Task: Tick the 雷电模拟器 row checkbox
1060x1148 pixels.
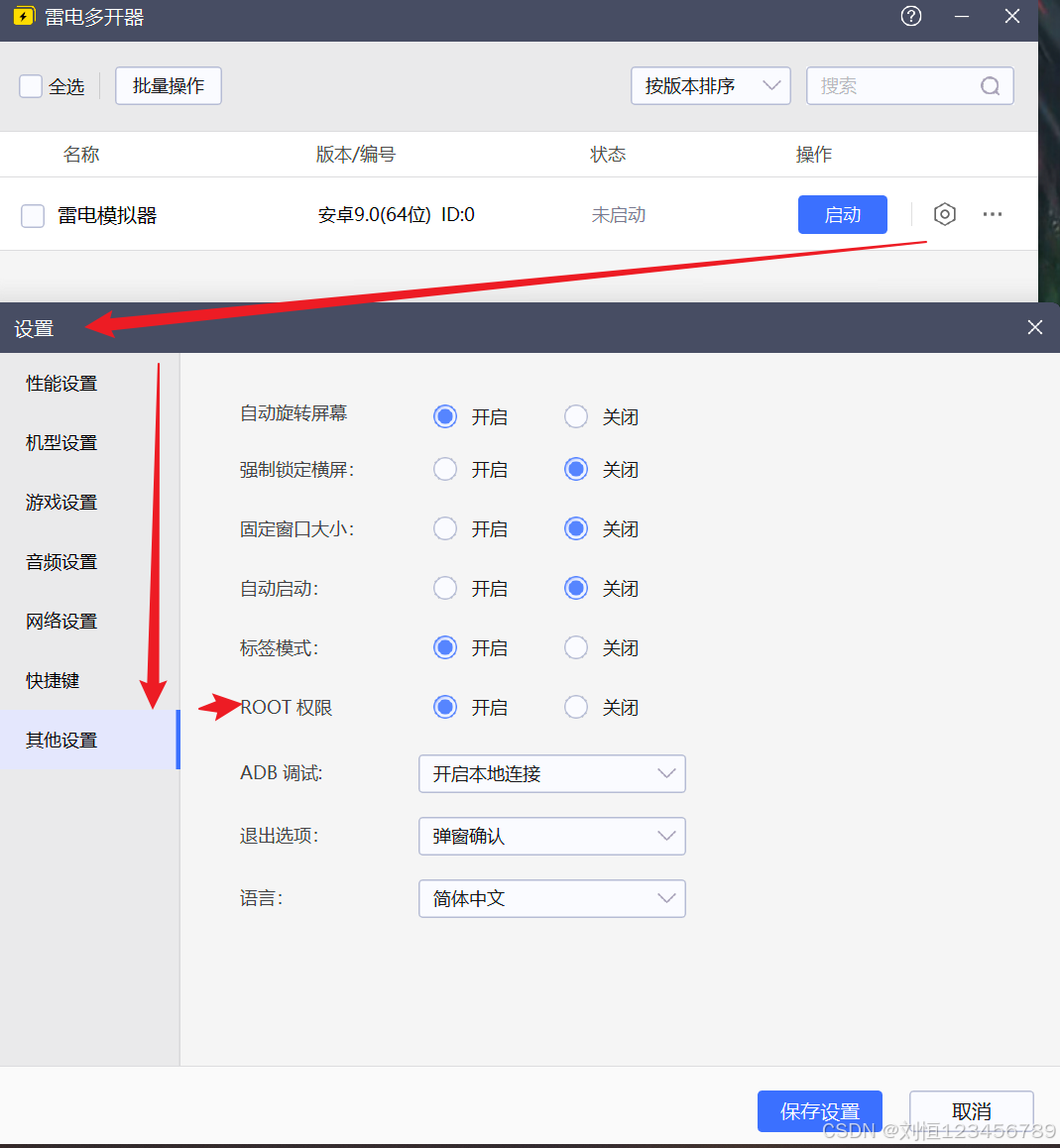Action: [x=33, y=216]
